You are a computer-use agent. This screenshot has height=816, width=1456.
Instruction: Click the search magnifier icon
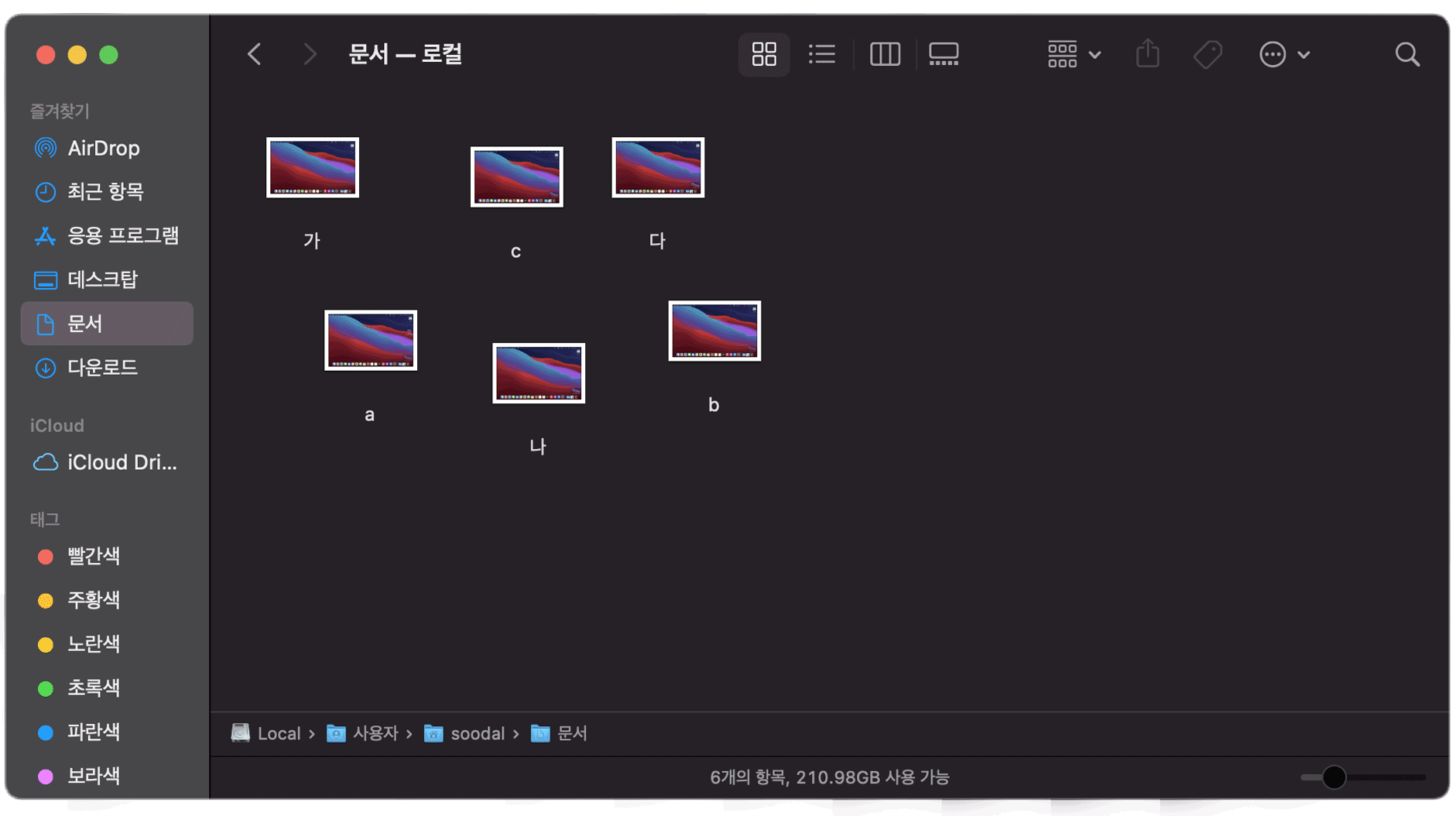pyautogui.click(x=1406, y=54)
